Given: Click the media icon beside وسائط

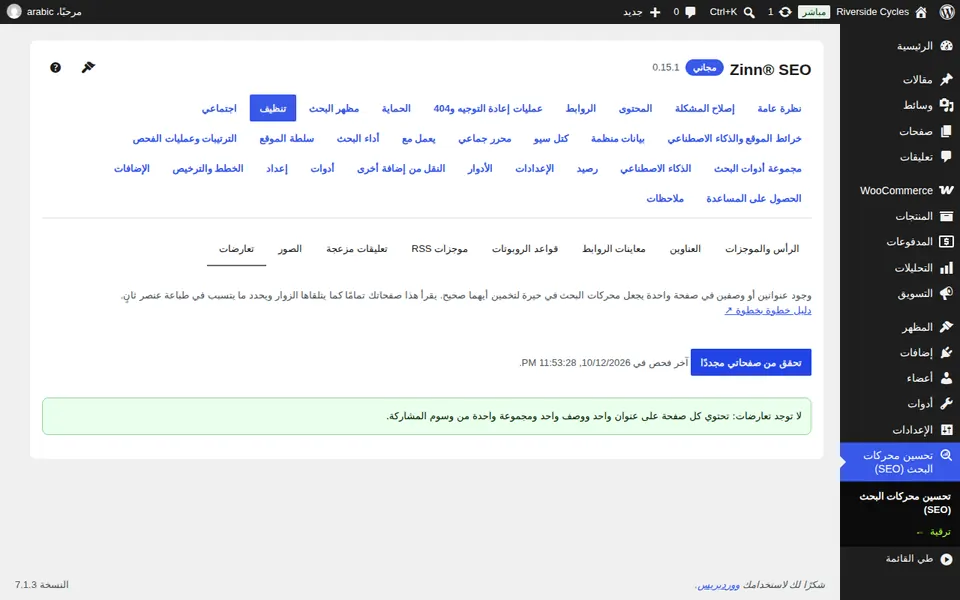Looking at the screenshot, I should (947, 105).
